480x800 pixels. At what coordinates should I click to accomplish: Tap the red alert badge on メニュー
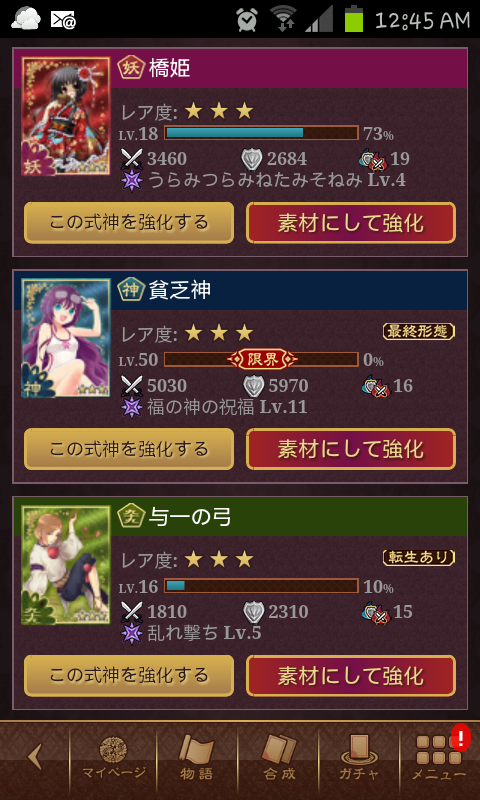[461, 738]
